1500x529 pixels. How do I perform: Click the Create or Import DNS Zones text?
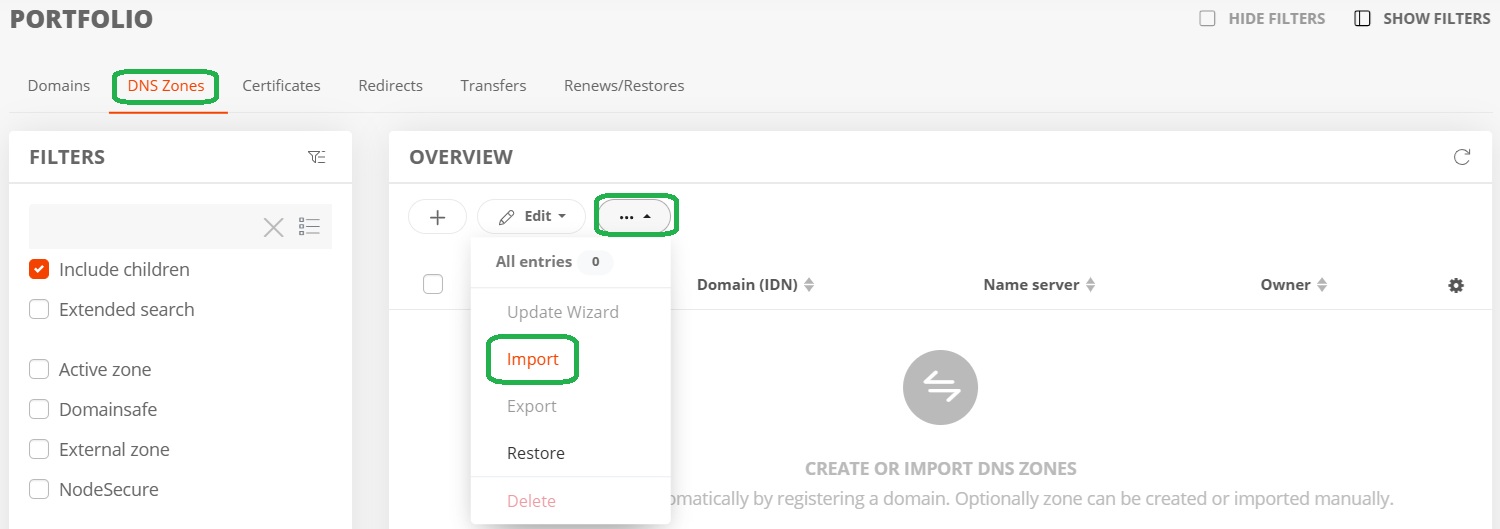coord(940,469)
